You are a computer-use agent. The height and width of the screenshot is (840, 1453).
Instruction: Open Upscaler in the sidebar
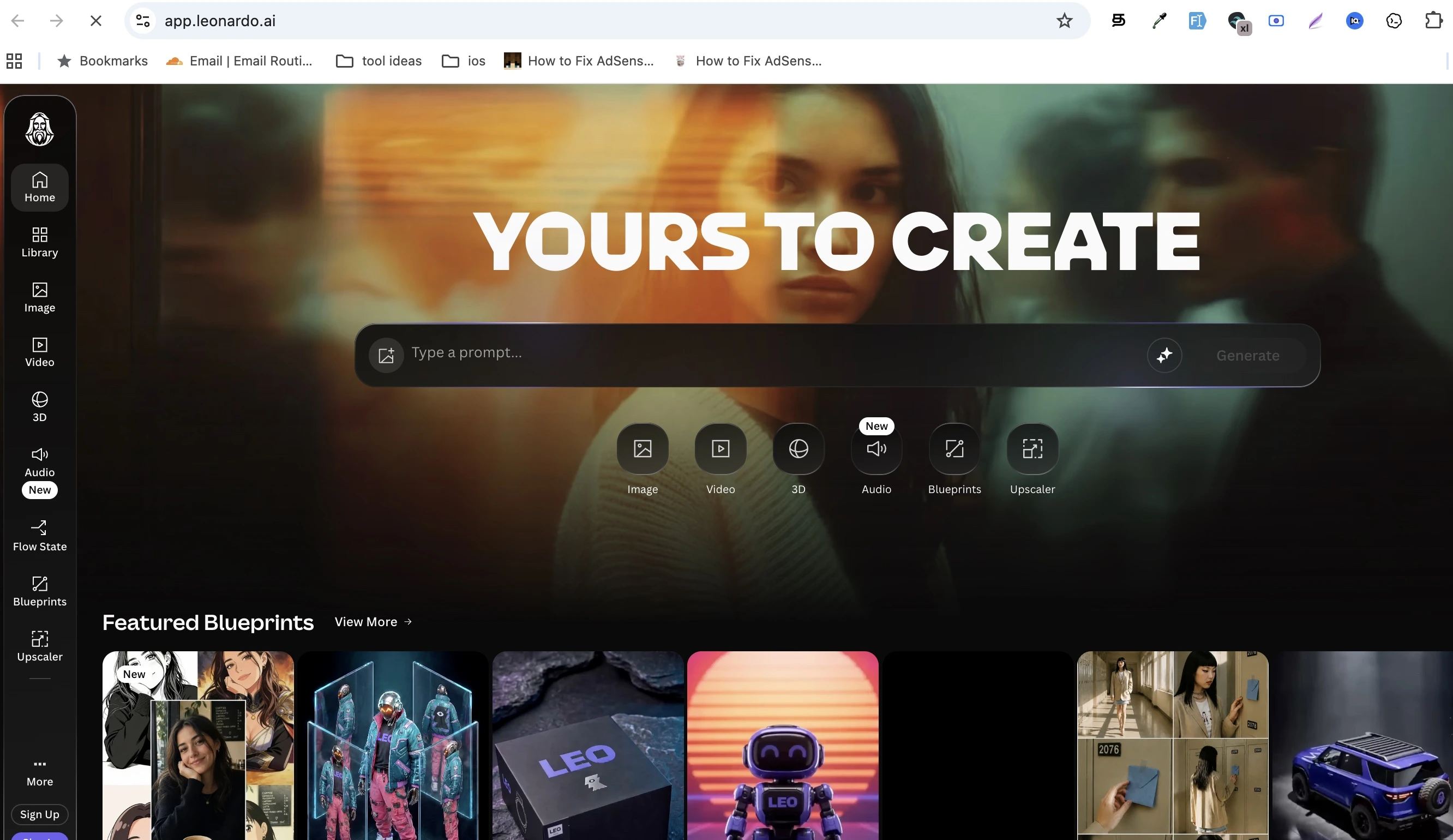coord(40,646)
